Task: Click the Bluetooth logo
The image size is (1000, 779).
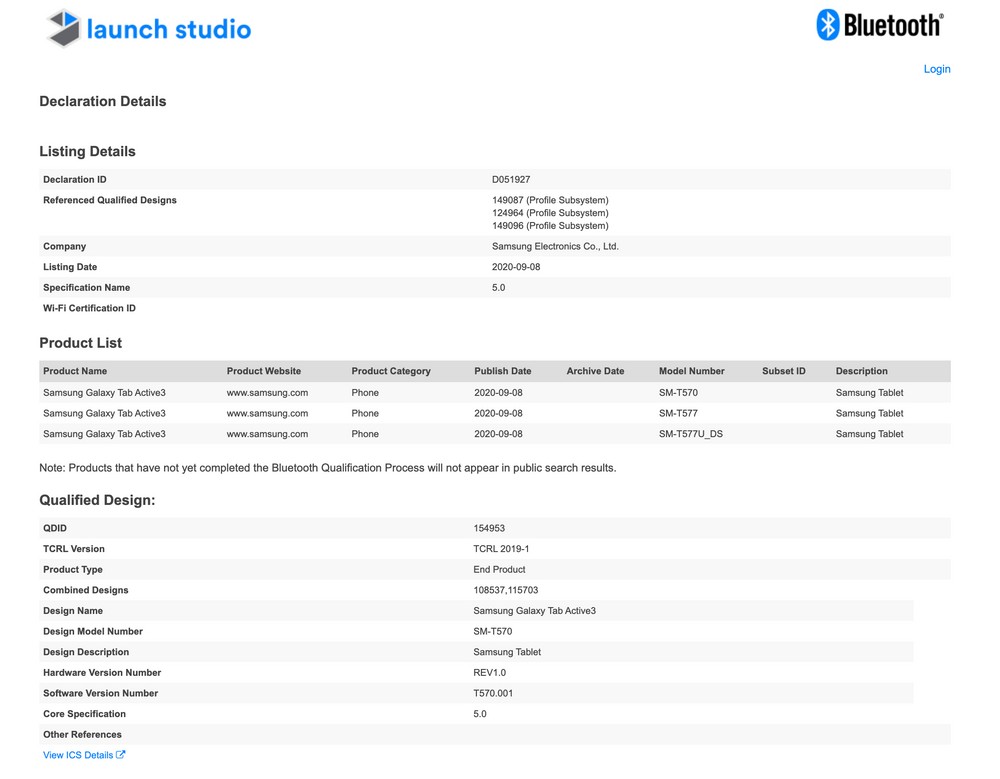Action: pyautogui.click(x=879, y=26)
